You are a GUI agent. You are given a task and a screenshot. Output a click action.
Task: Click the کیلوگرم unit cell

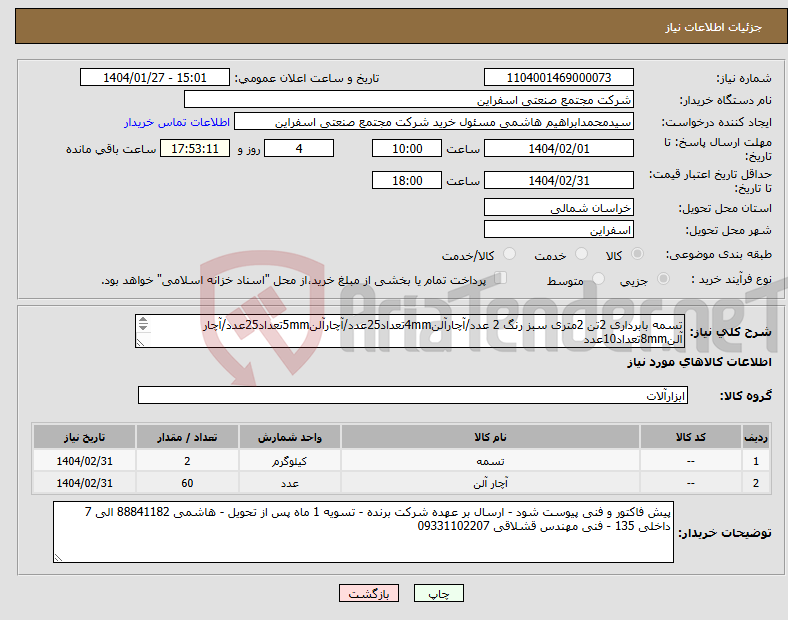coord(290,461)
